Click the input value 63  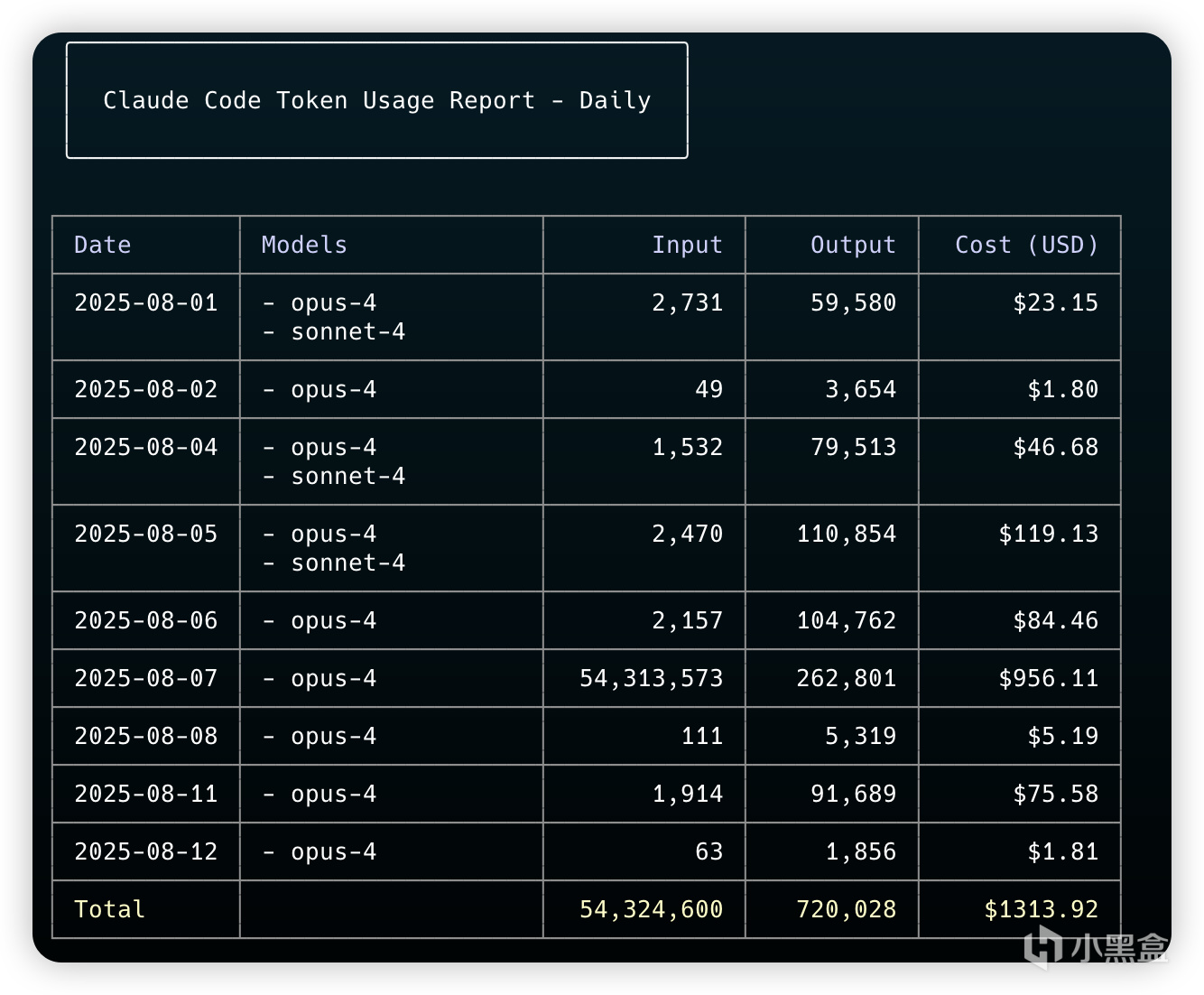click(x=709, y=851)
